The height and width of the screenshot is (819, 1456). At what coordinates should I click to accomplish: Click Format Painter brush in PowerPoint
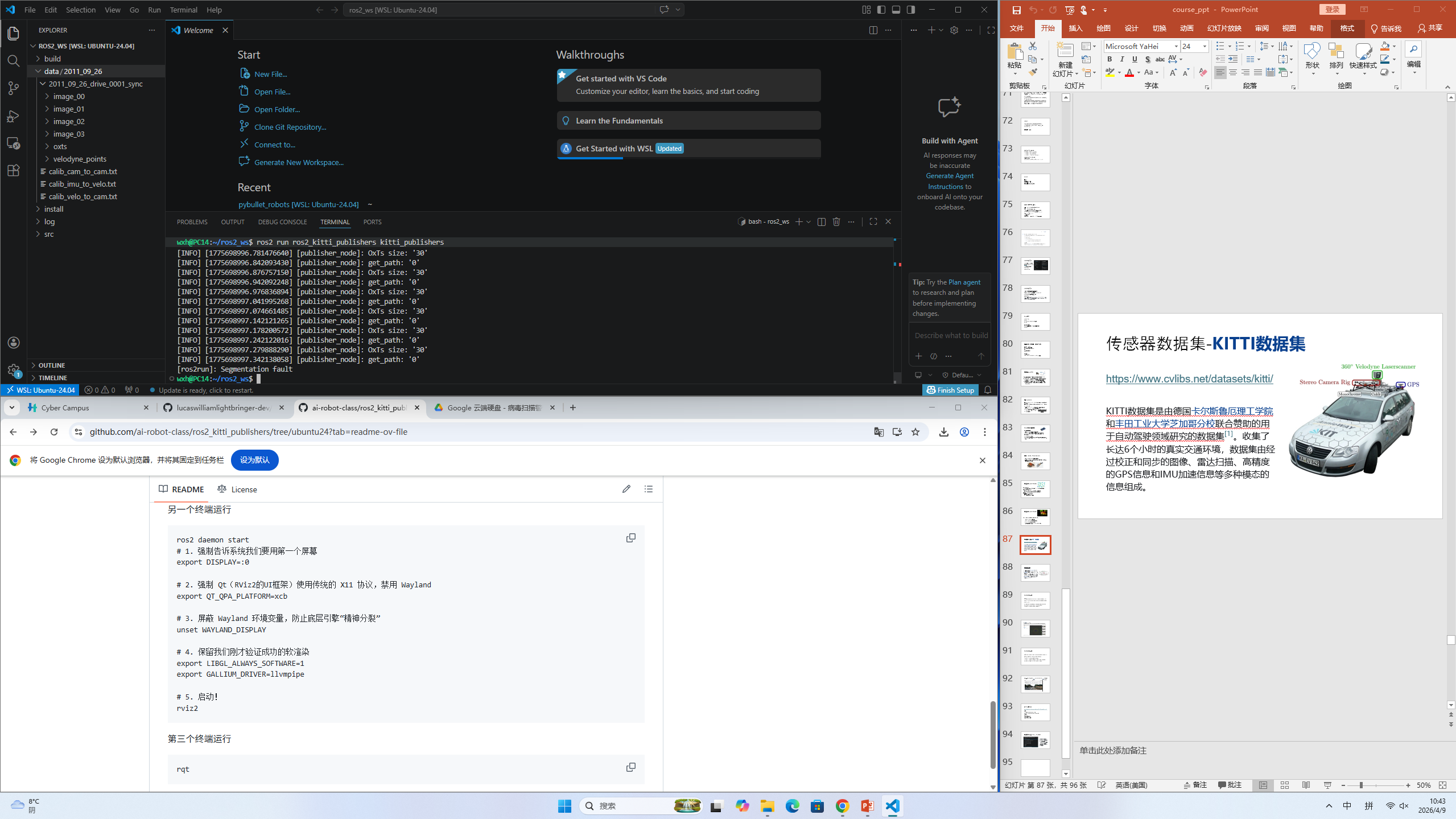(1033, 72)
